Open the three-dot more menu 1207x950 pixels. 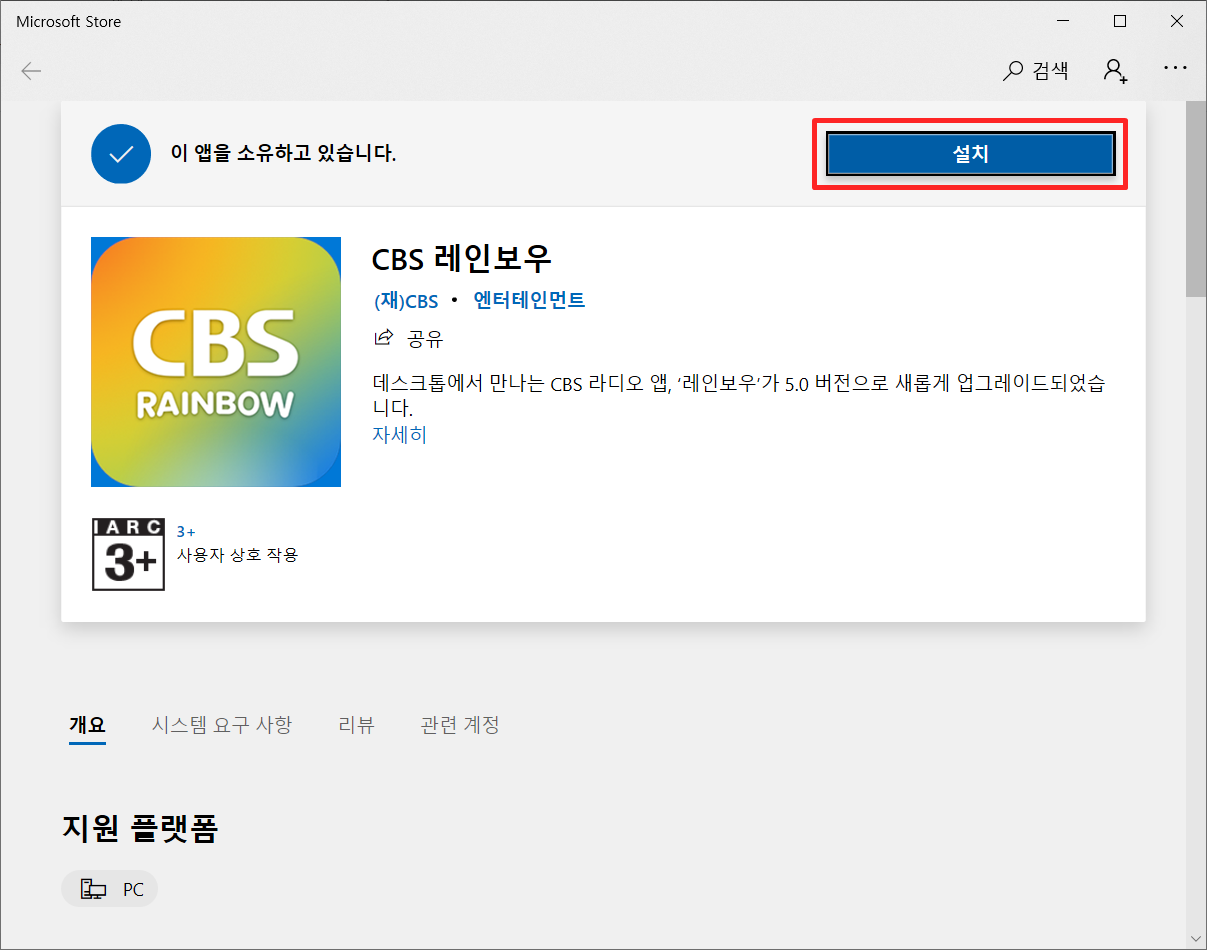click(x=1175, y=69)
